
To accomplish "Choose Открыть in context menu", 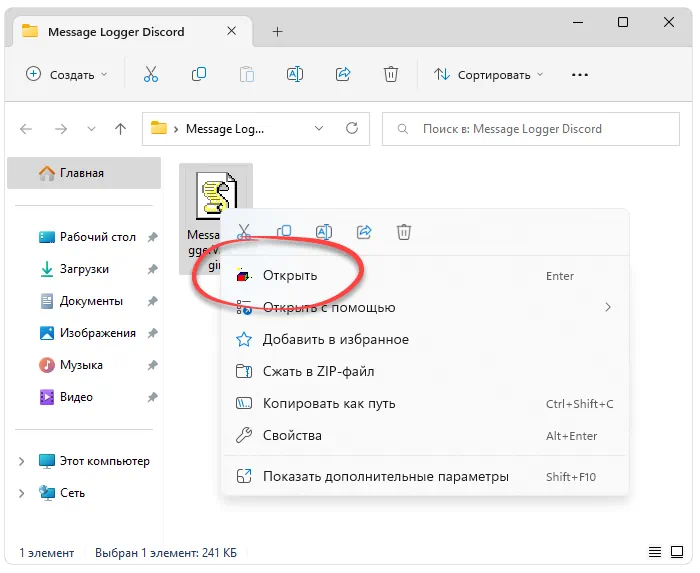I will pos(425,275).
